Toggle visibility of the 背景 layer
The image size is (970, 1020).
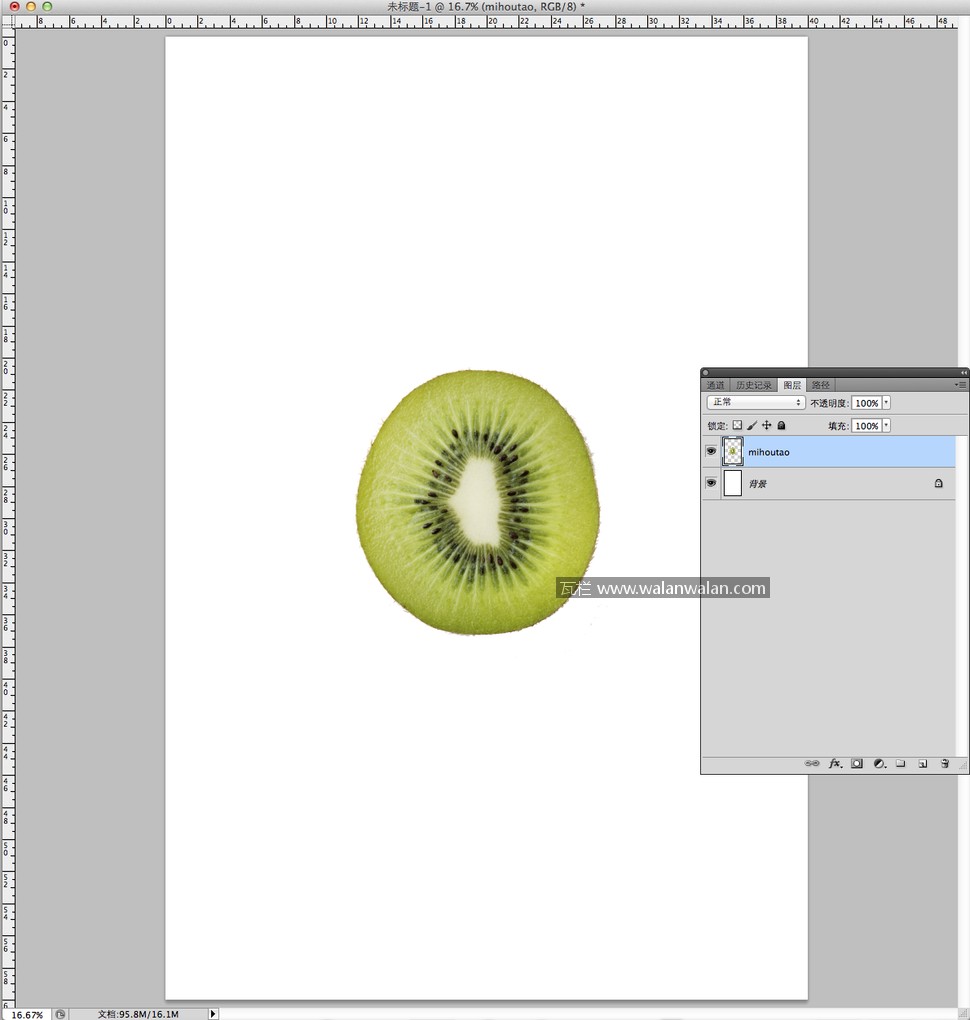click(711, 483)
